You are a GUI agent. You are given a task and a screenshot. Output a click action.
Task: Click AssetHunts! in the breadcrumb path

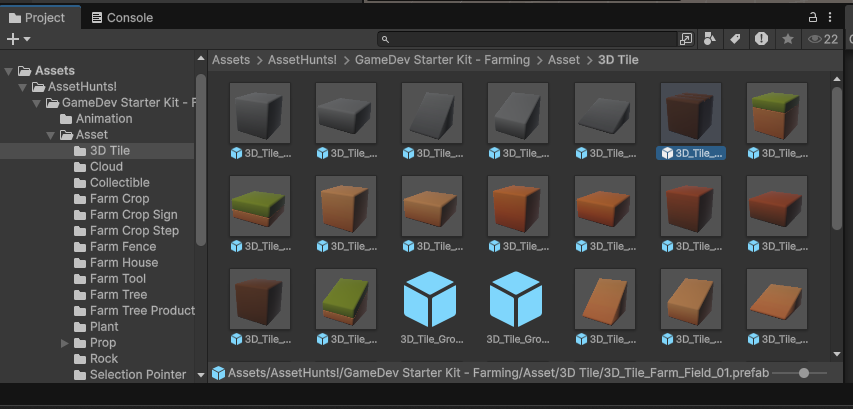pyautogui.click(x=304, y=60)
